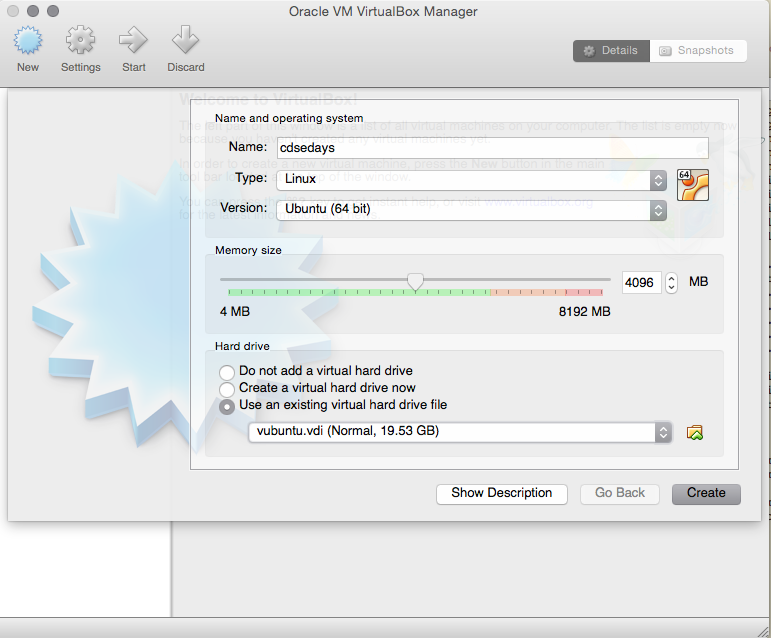Expand the Version dropdown showing Ubuntu (64 bit)

[x=472, y=210]
